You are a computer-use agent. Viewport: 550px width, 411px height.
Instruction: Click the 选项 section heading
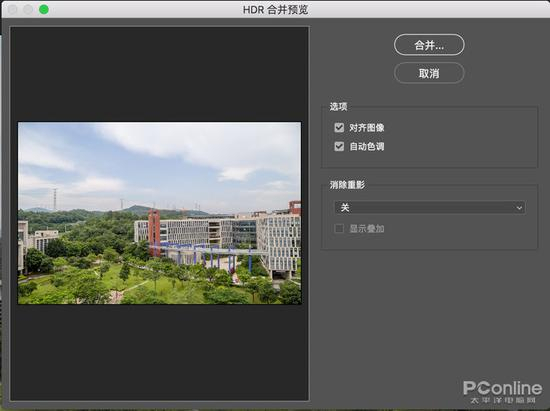coord(338,107)
